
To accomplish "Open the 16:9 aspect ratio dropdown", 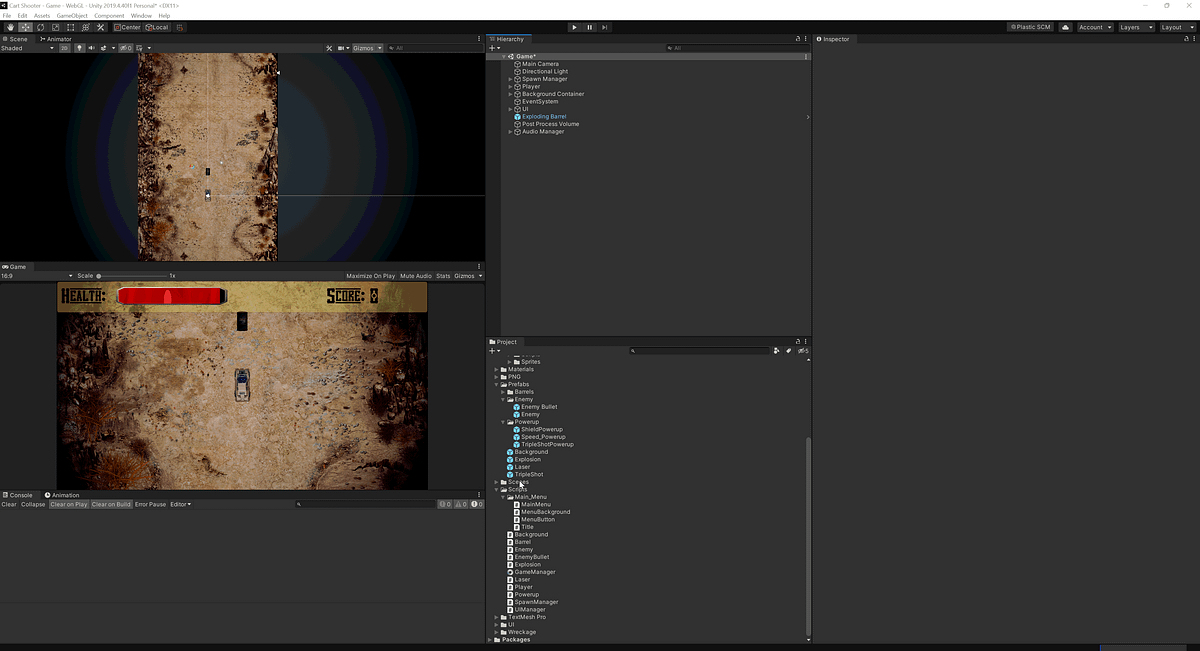I will pyautogui.click(x=37, y=276).
